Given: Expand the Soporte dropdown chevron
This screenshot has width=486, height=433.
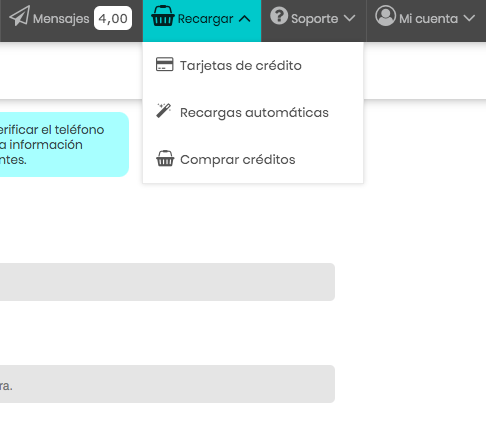Looking at the screenshot, I should pyautogui.click(x=349, y=18).
